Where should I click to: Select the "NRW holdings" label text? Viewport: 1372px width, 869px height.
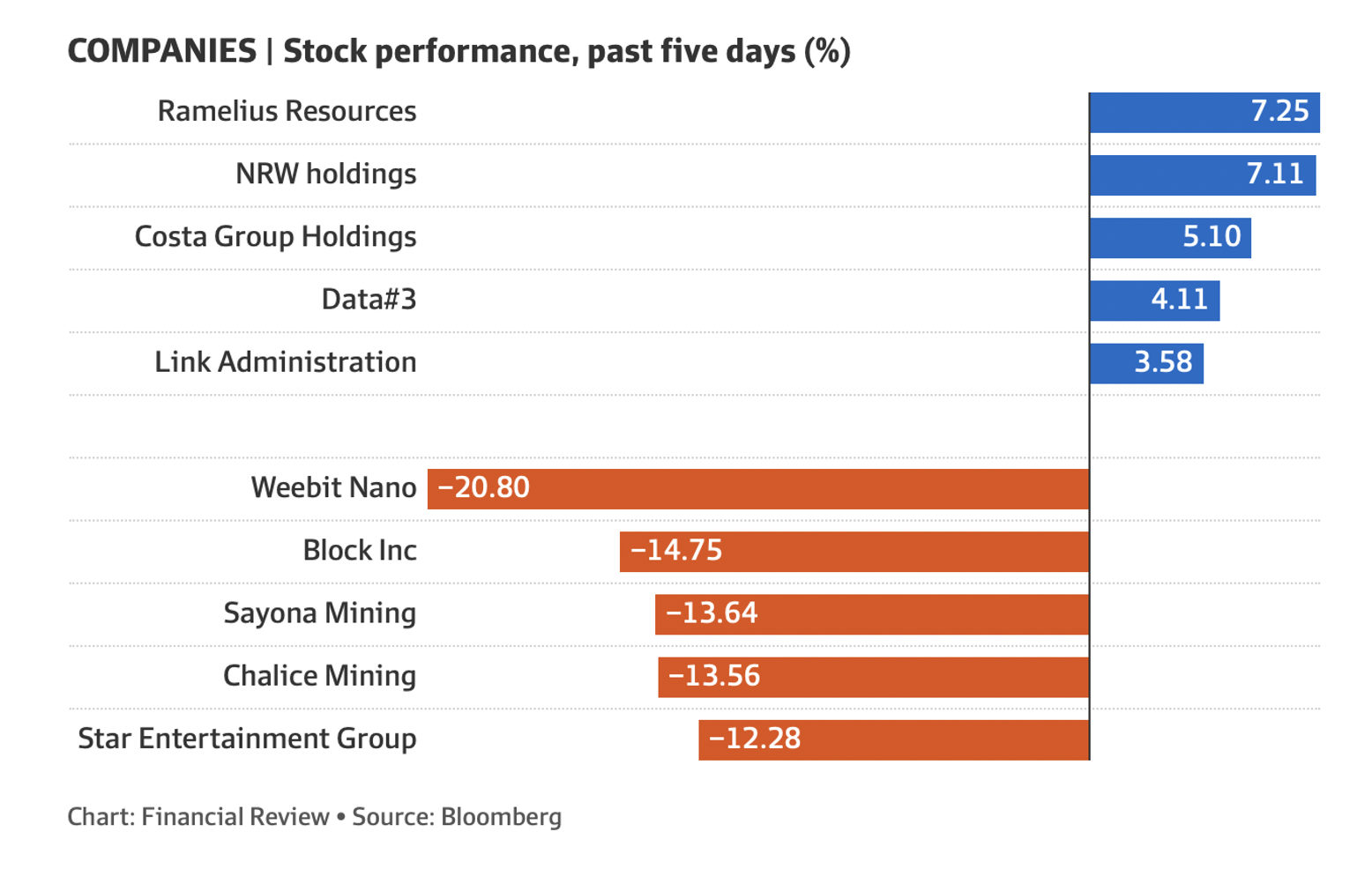pyautogui.click(x=325, y=175)
